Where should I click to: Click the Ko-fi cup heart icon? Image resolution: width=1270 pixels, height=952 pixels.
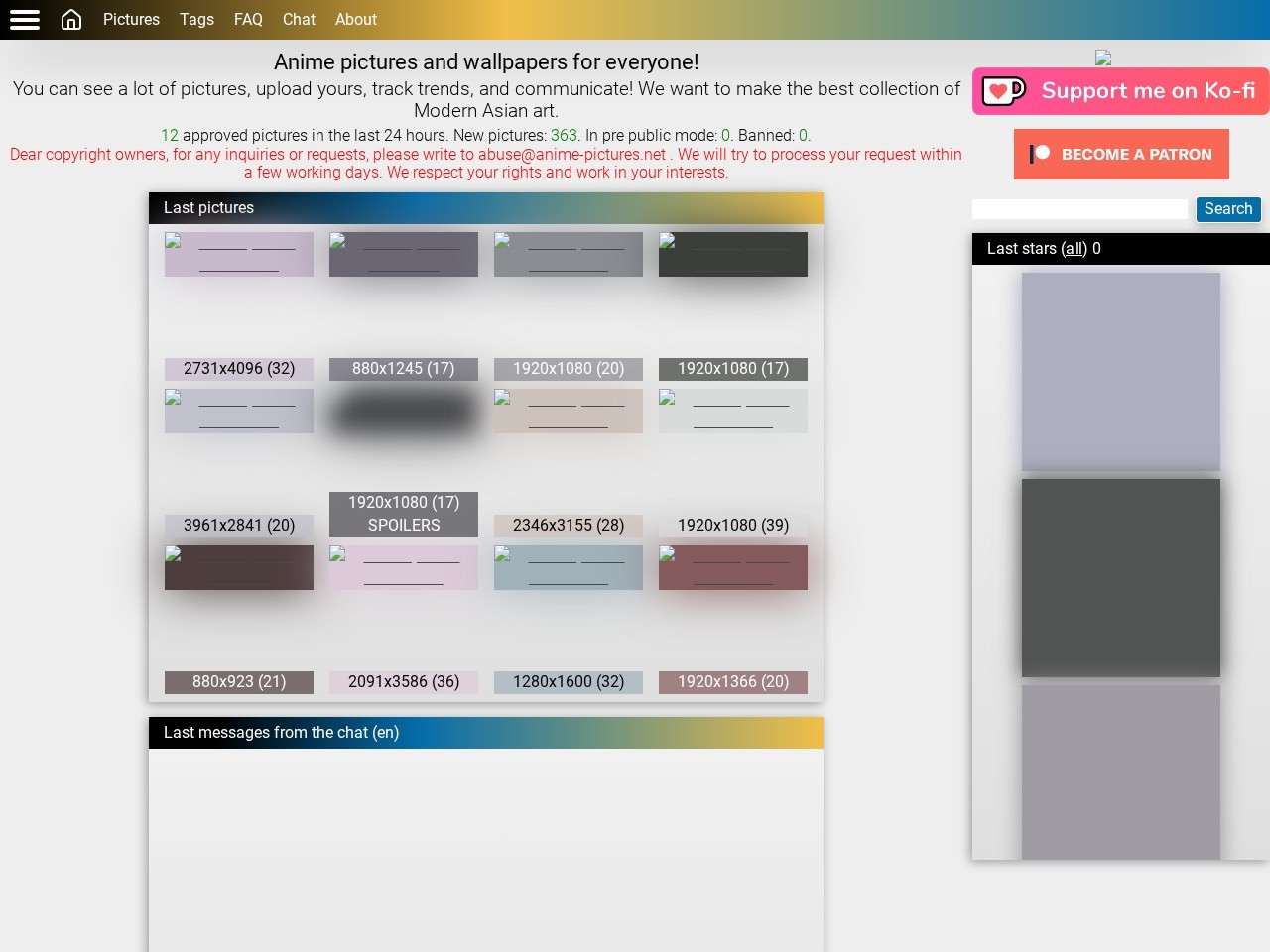pyautogui.click(x=1003, y=91)
